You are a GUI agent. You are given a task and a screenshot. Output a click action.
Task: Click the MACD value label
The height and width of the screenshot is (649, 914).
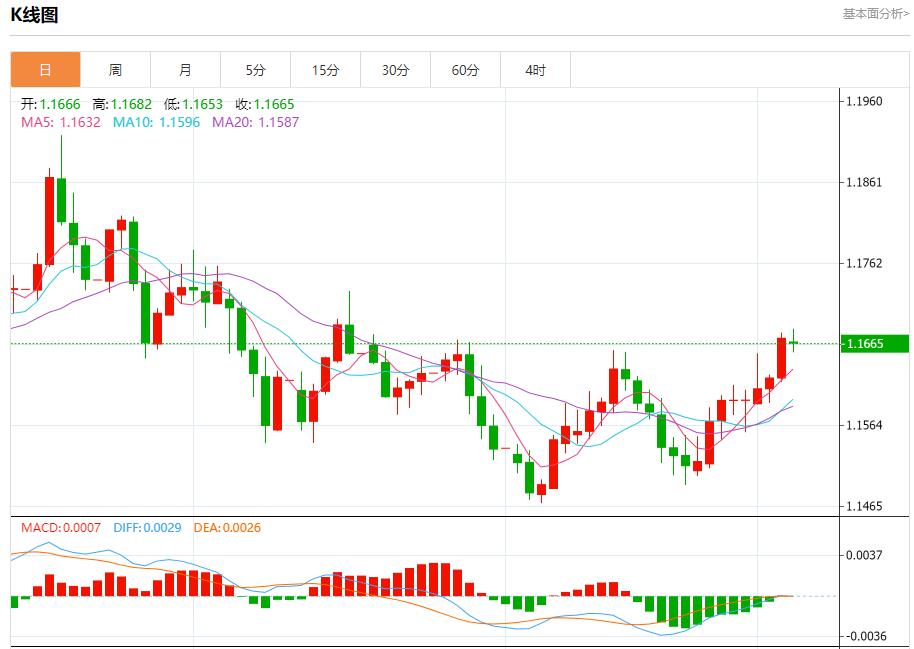(x=60, y=527)
